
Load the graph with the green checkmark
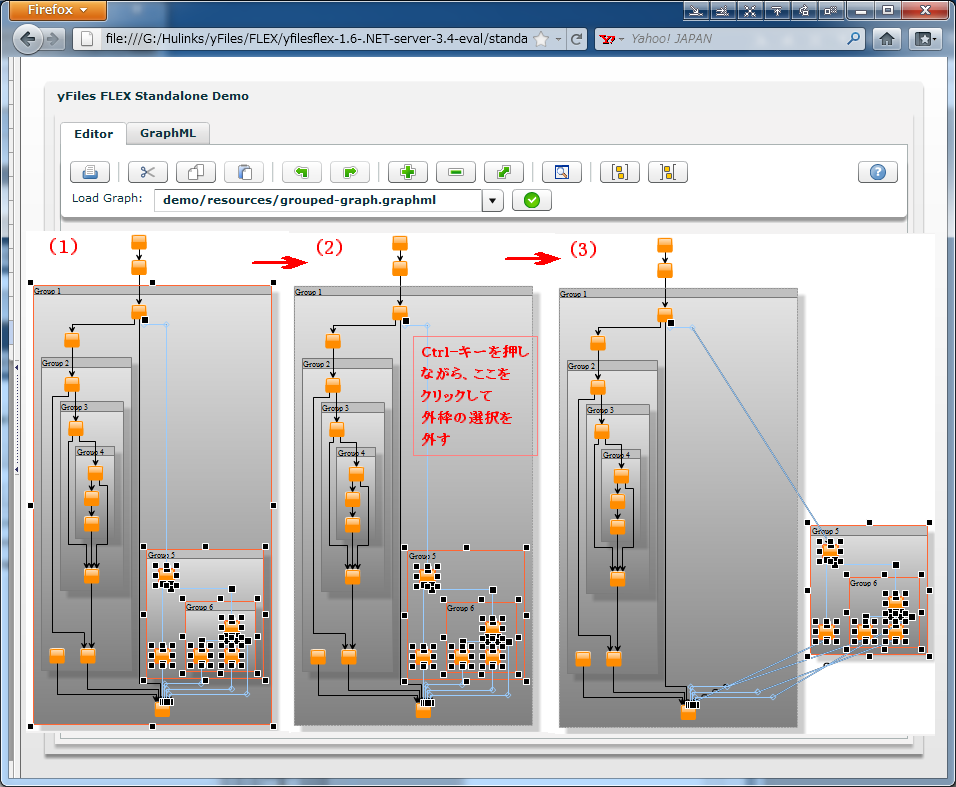[x=532, y=200]
